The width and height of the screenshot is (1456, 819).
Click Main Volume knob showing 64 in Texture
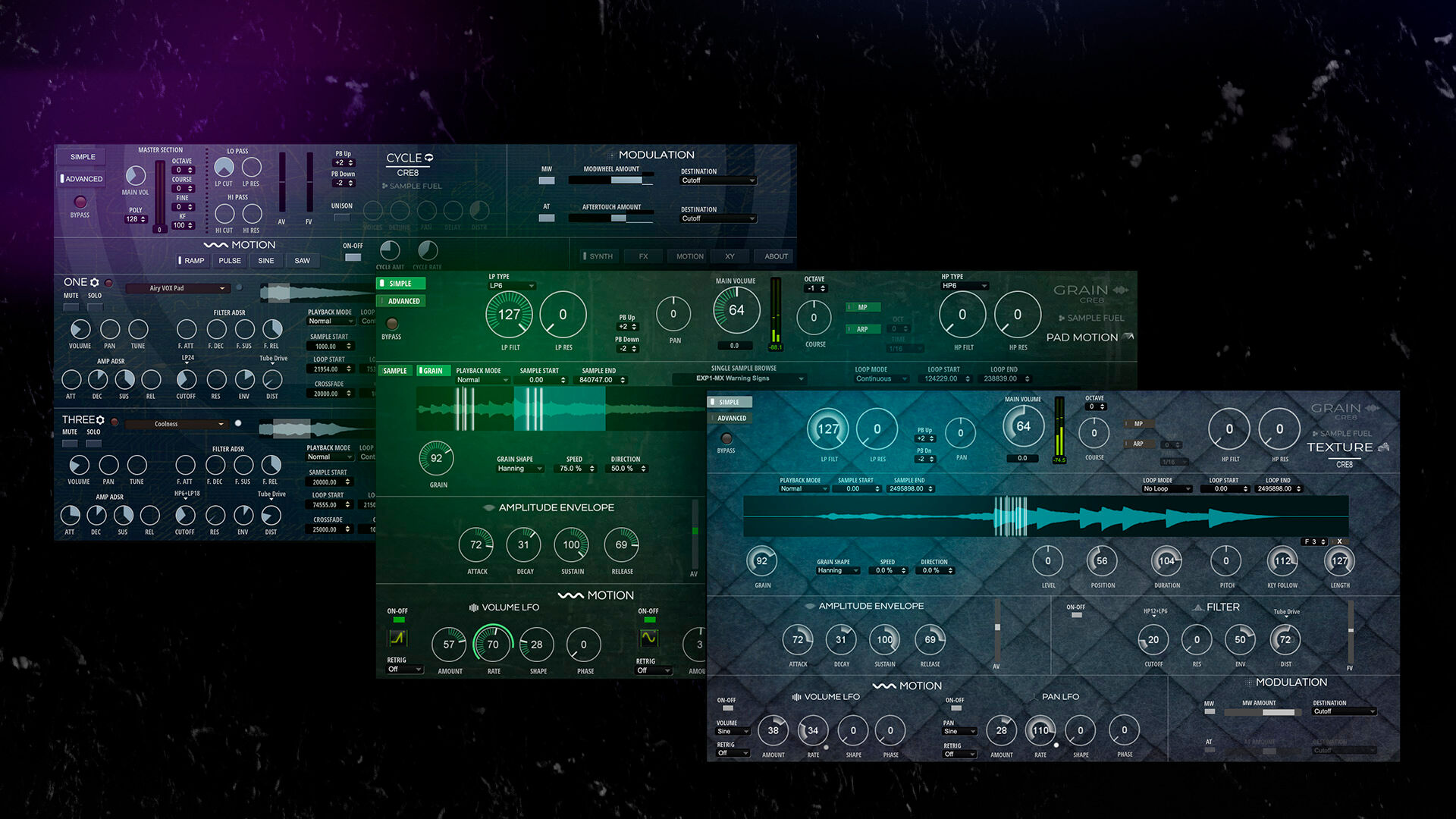click(1023, 426)
